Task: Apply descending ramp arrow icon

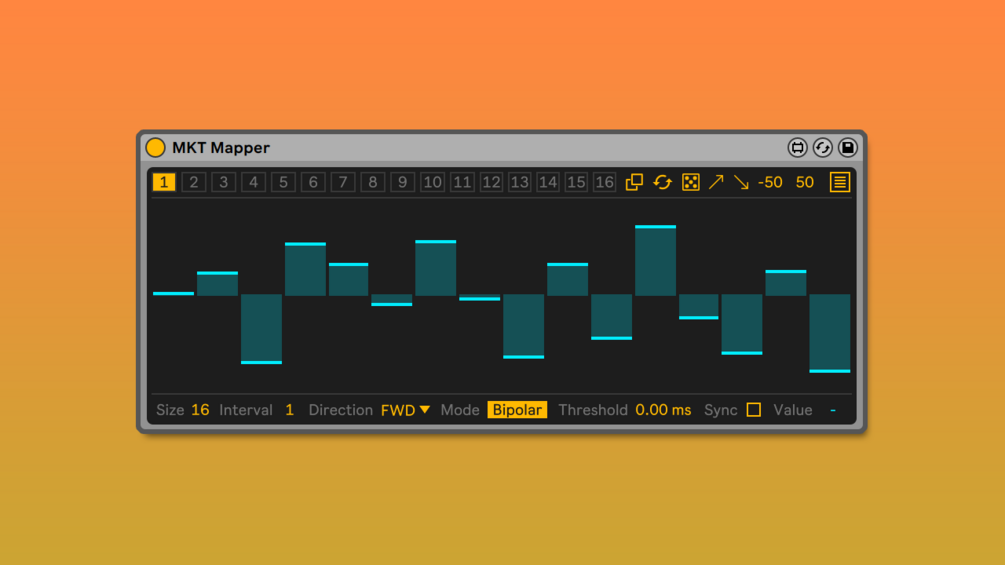Action: [x=741, y=182]
